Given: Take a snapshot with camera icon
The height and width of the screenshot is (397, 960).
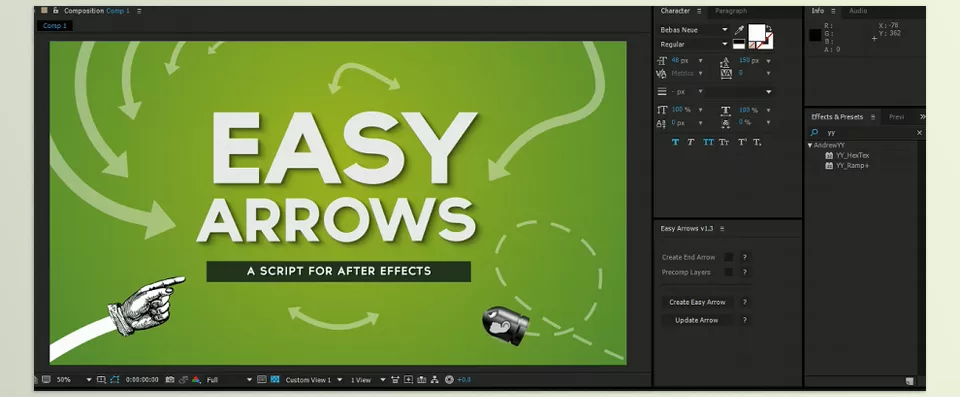Looking at the screenshot, I should (x=170, y=380).
